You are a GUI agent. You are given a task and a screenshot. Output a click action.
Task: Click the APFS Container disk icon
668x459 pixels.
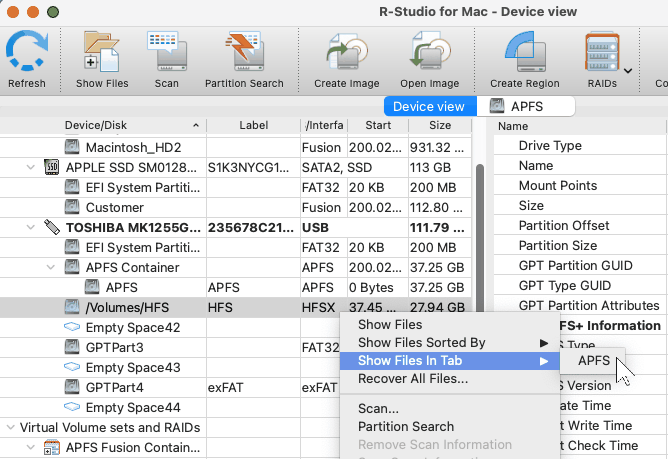click(x=72, y=267)
